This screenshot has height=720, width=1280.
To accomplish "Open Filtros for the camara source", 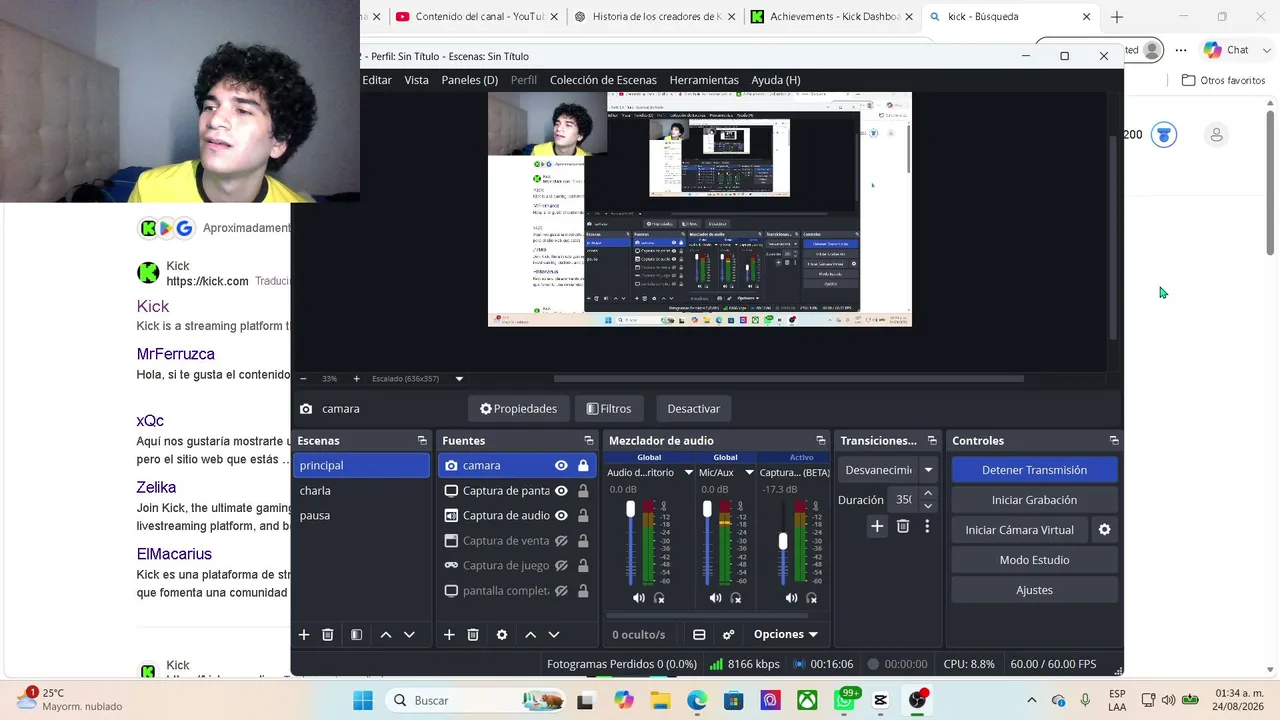I will 608,409.
